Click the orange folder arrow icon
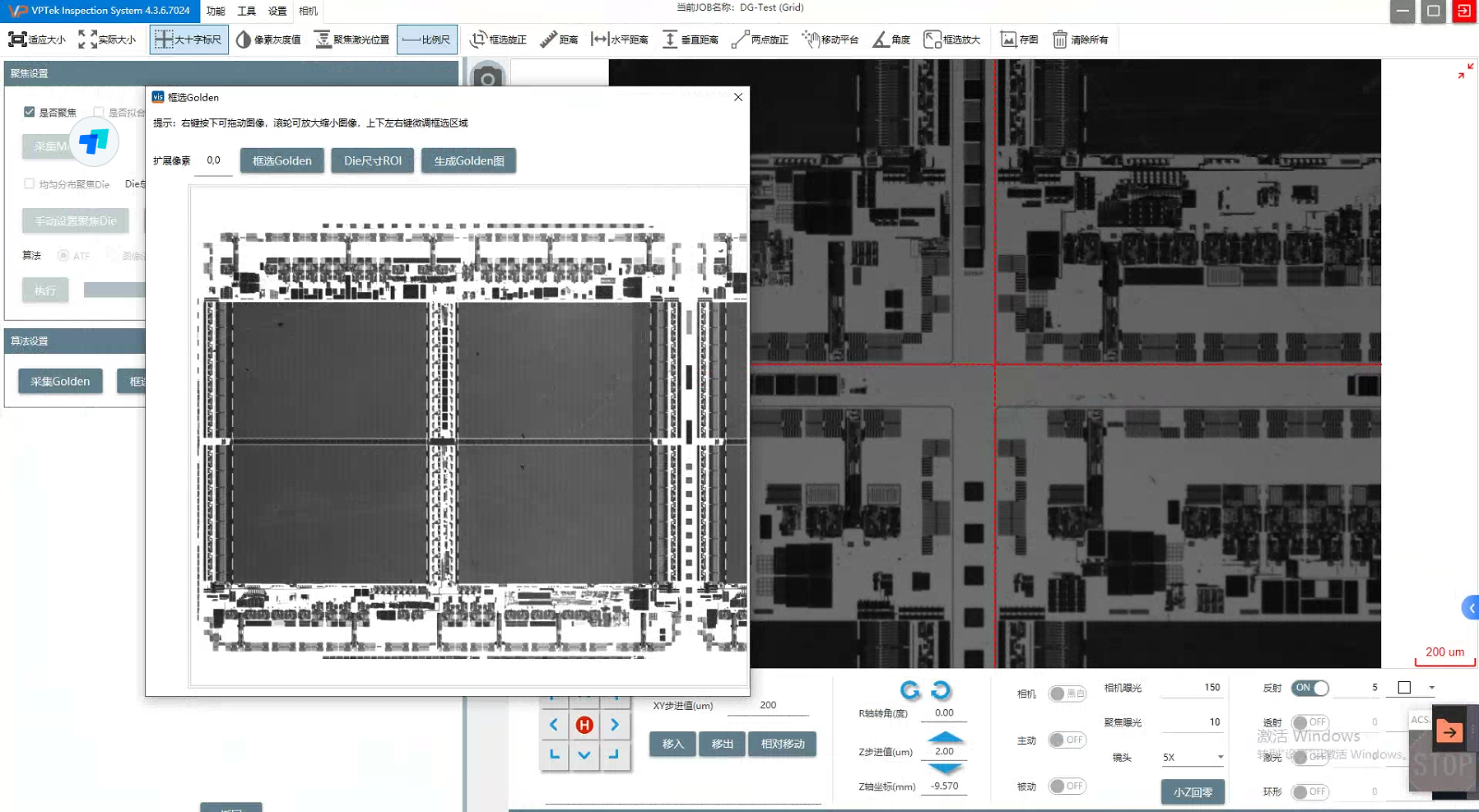The width and height of the screenshot is (1479, 812). pyautogui.click(x=1449, y=731)
